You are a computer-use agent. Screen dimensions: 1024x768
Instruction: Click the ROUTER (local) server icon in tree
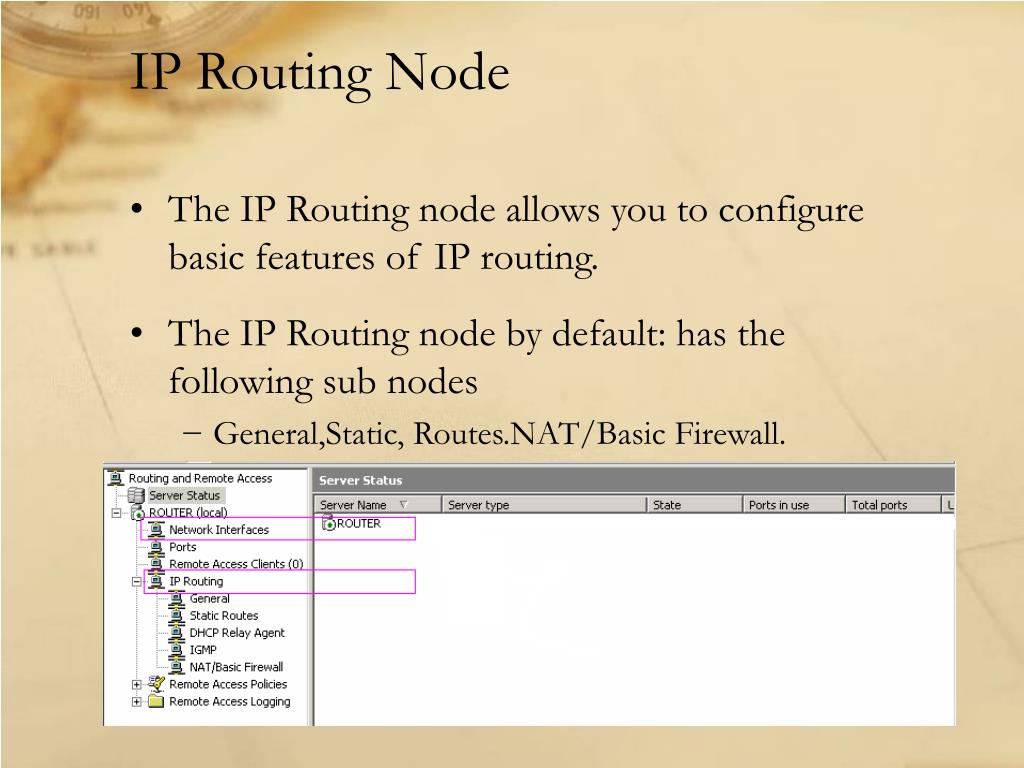coord(137,513)
